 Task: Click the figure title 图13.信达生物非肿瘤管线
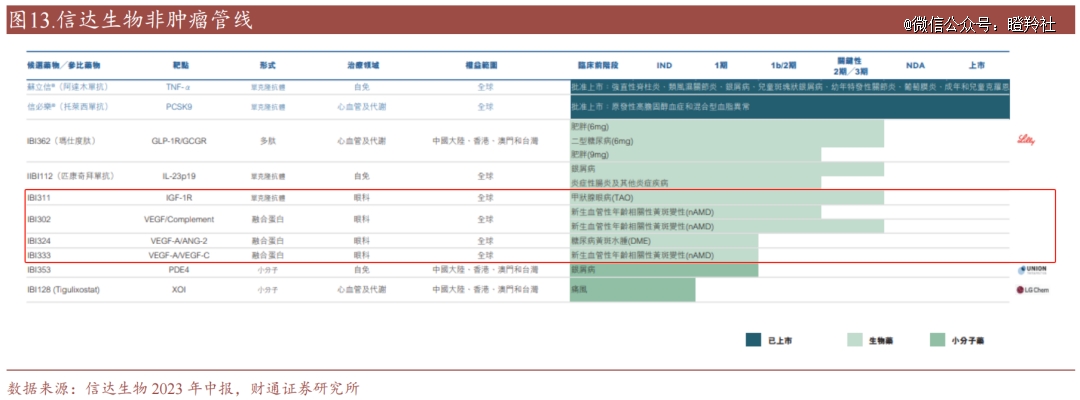pos(130,20)
